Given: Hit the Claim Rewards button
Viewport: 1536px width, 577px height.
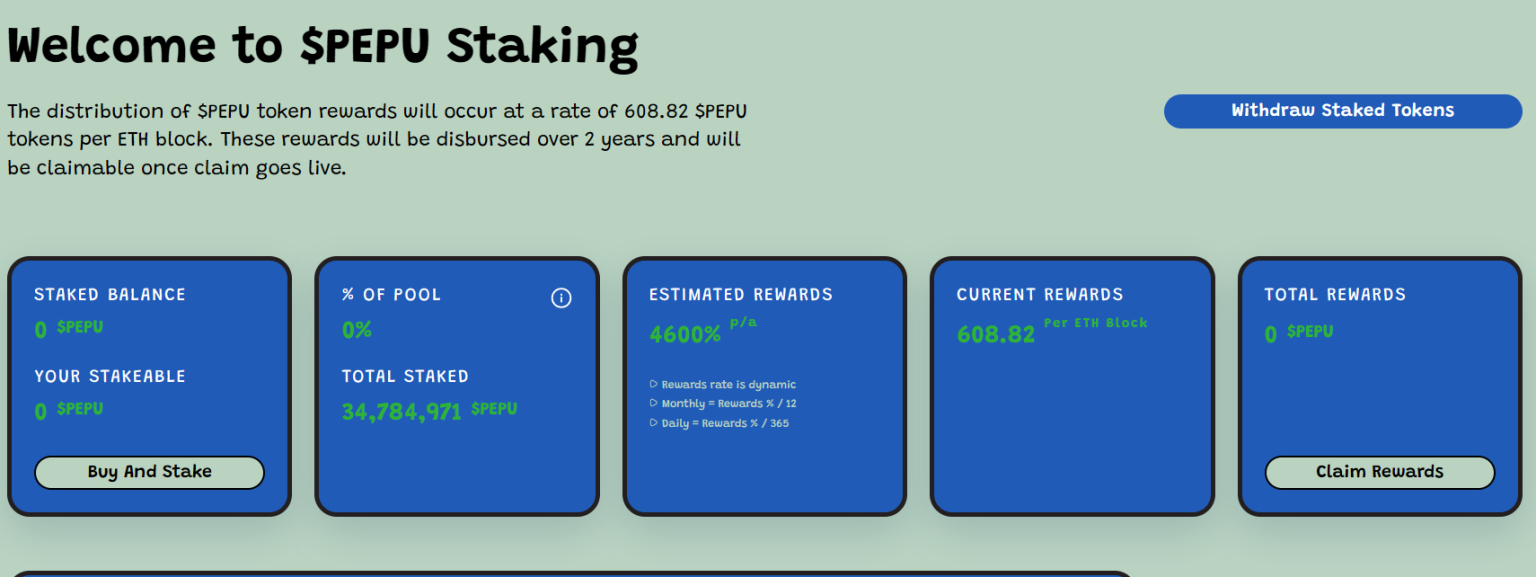Looking at the screenshot, I should [1379, 472].
